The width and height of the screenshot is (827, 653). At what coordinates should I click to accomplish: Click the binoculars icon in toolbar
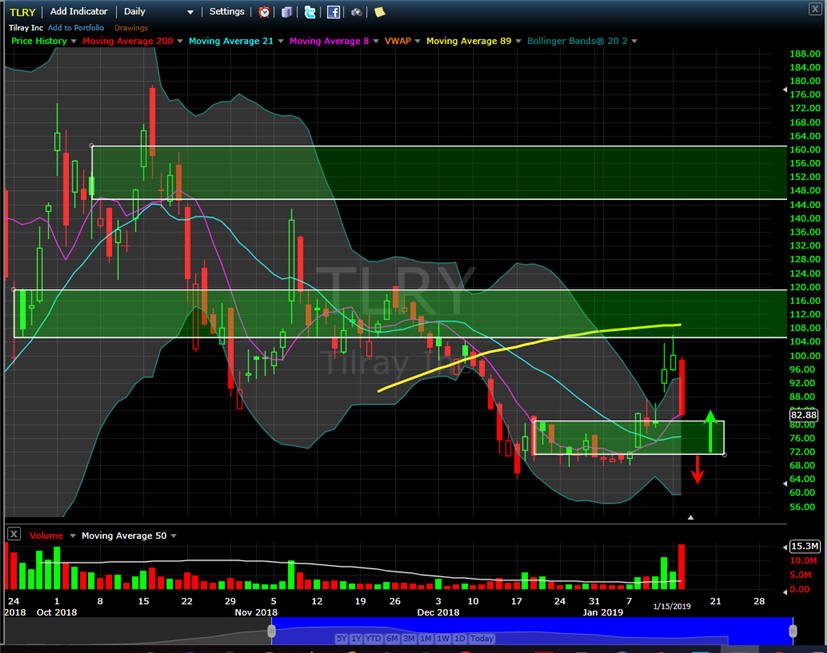pyautogui.click(x=357, y=12)
